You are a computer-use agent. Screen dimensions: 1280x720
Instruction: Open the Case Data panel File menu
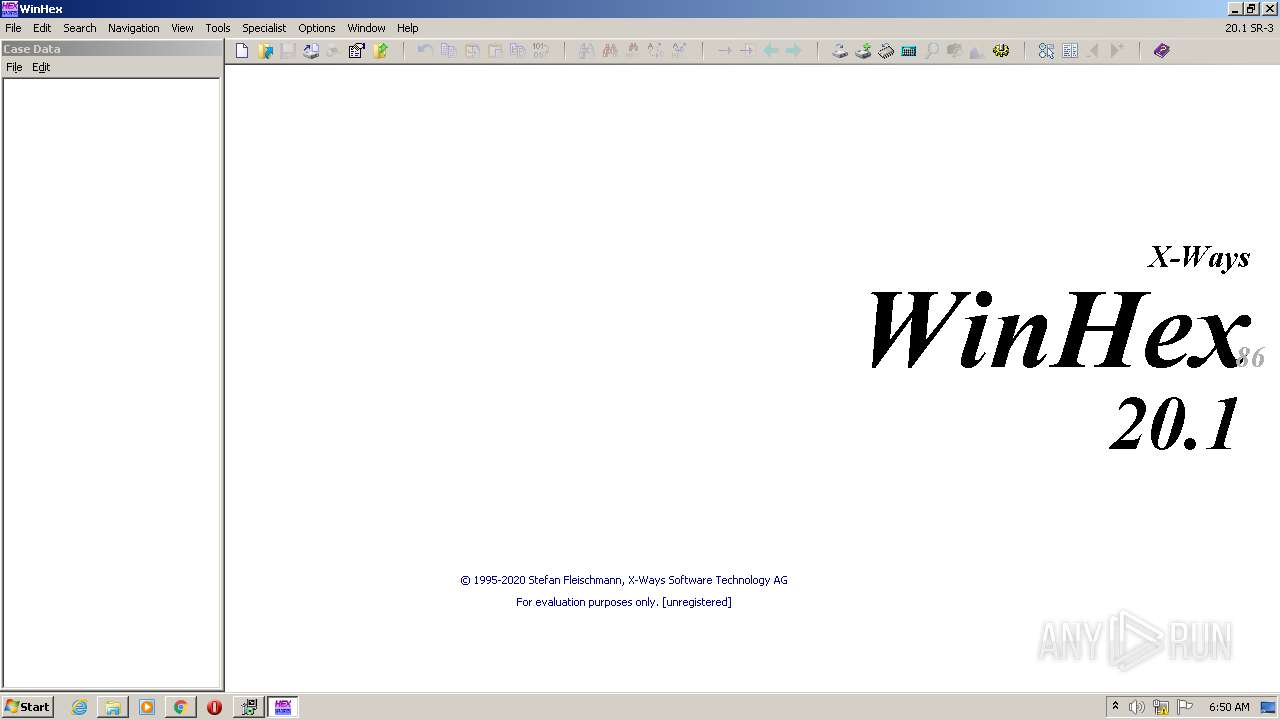point(14,67)
